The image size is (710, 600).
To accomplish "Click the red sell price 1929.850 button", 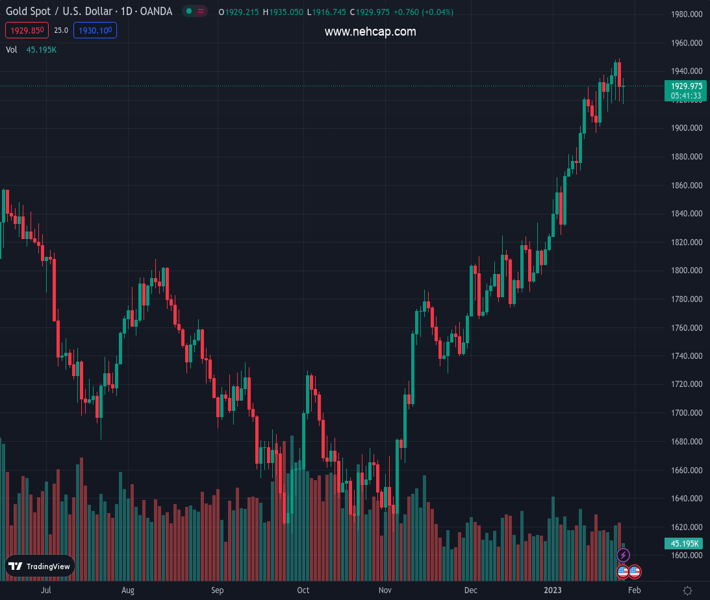I will click(25, 31).
